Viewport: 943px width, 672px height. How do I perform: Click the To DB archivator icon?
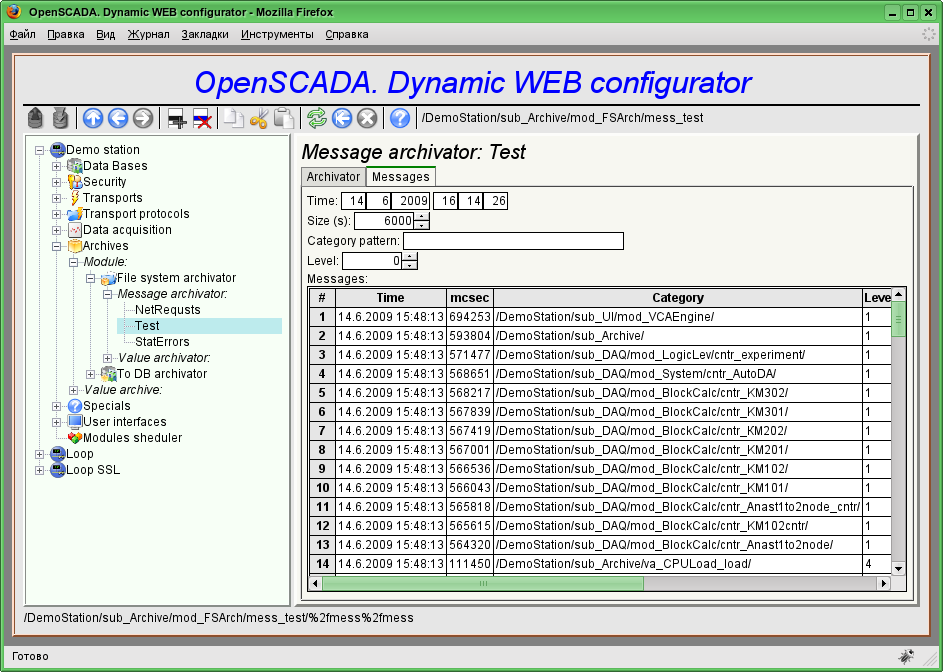point(108,374)
